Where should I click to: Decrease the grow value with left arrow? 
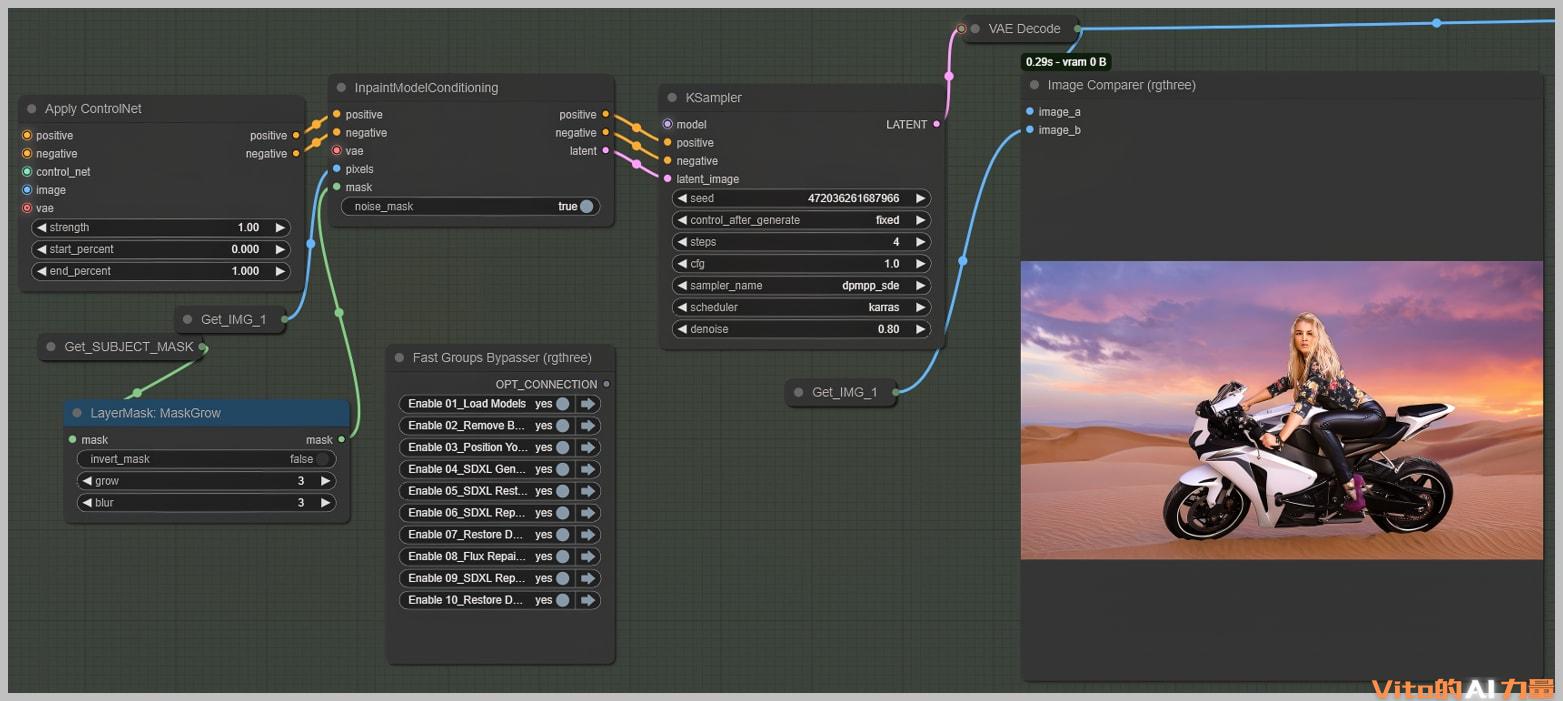click(87, 481)
